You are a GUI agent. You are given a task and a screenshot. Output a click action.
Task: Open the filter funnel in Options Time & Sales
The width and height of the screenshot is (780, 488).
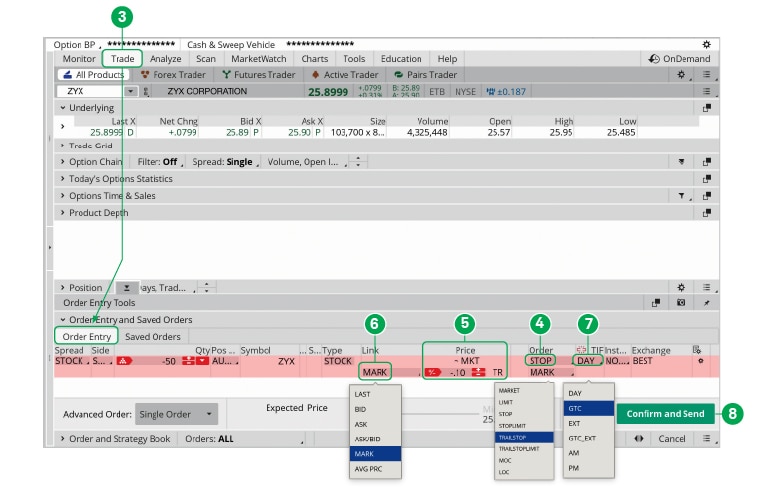(x=682, y=196)
